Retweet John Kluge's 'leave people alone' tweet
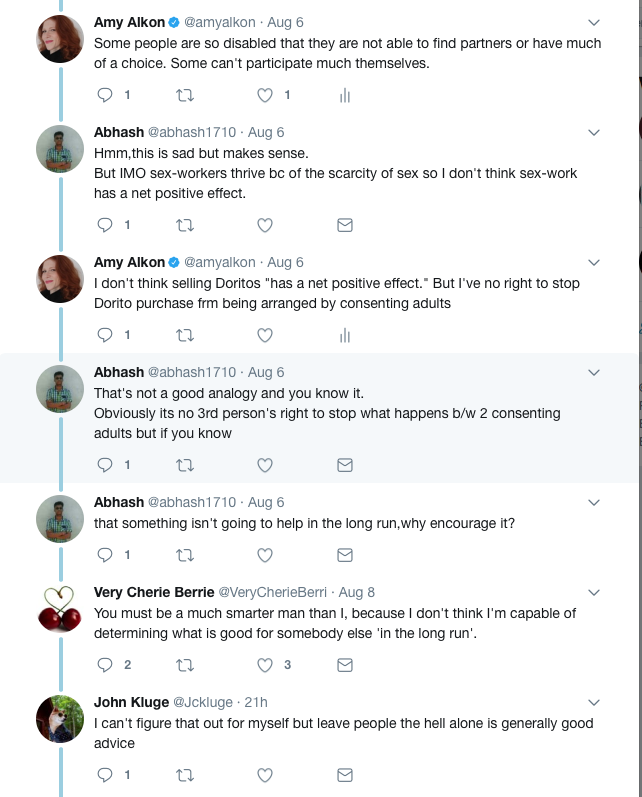642x797 pixels. [x=184, y=775]
